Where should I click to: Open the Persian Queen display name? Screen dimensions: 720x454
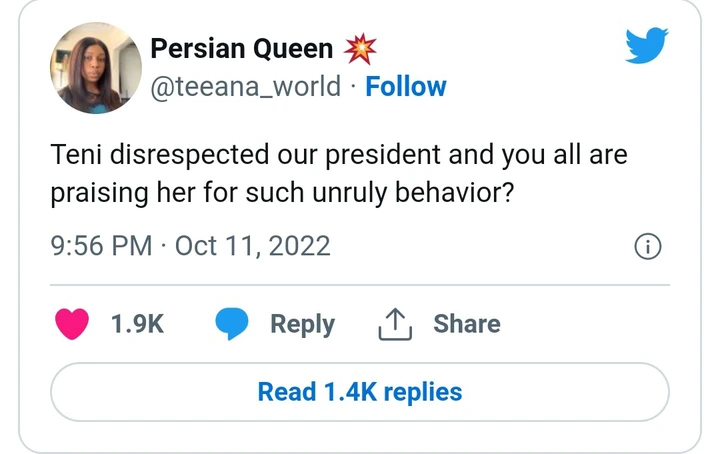(241, 48)
